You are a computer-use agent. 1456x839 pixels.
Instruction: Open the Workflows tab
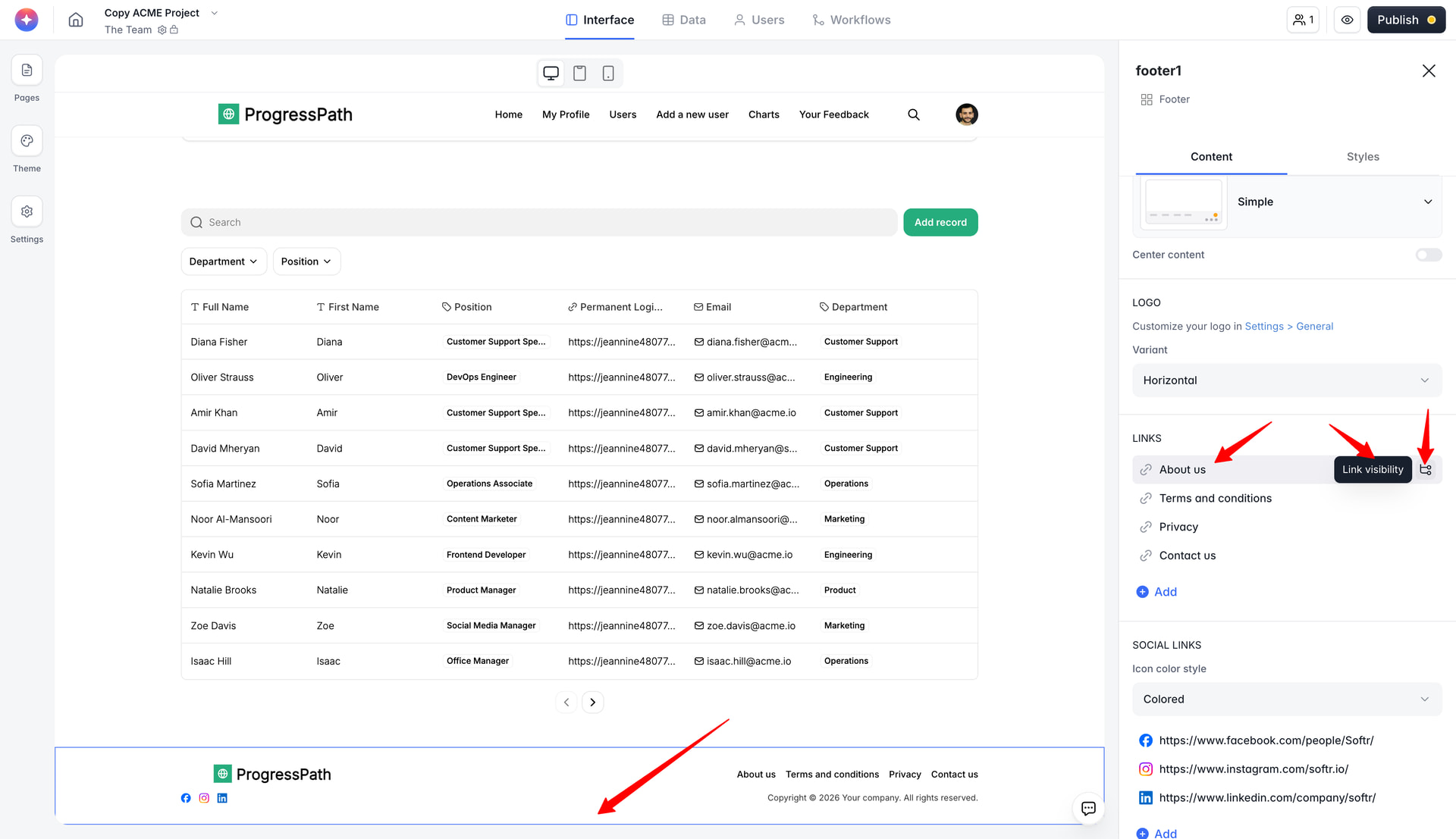(x=851, y=20)
